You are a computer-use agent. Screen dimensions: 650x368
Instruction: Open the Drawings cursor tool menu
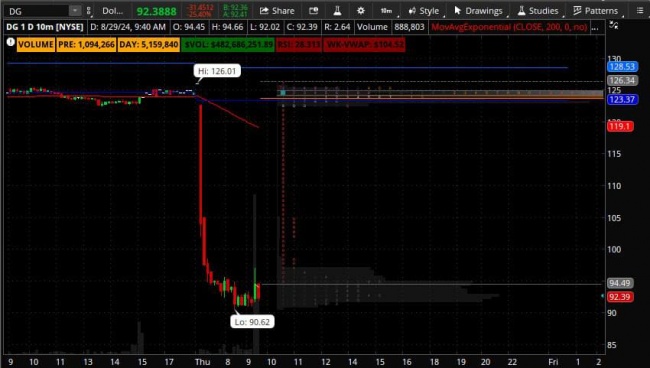coord(478,11)
